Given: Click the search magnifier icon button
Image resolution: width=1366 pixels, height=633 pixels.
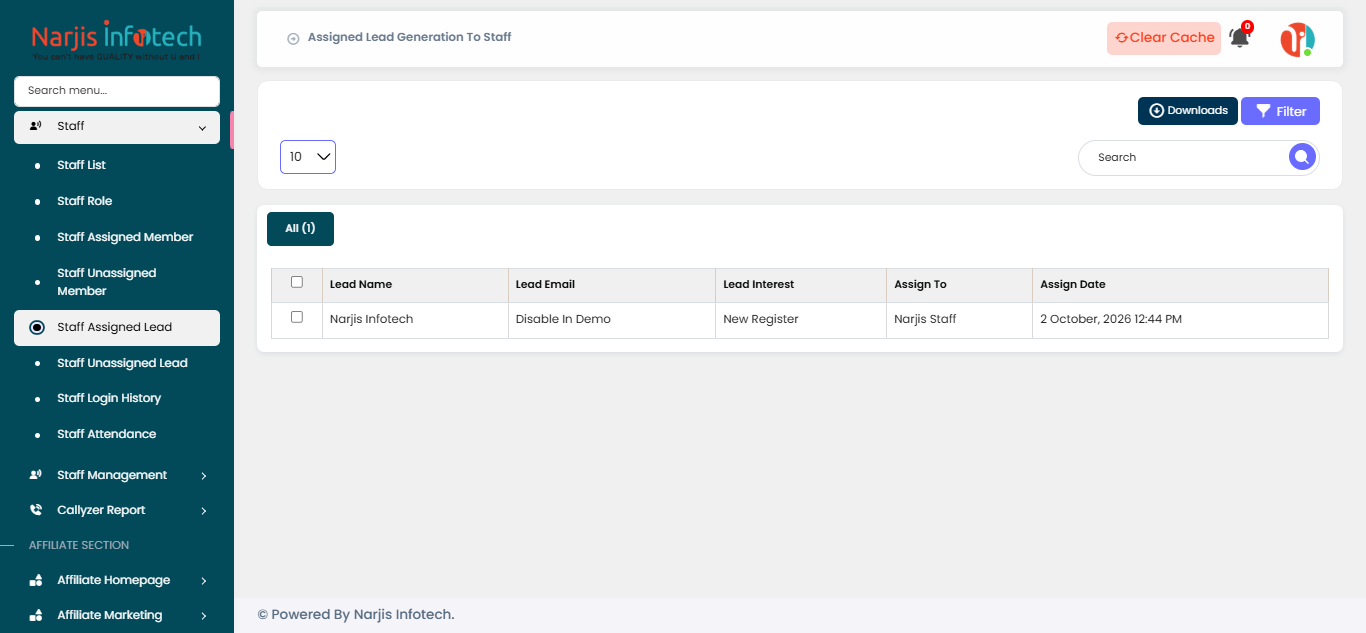Looking at the screenshot, I should (x=1301, y=157).
